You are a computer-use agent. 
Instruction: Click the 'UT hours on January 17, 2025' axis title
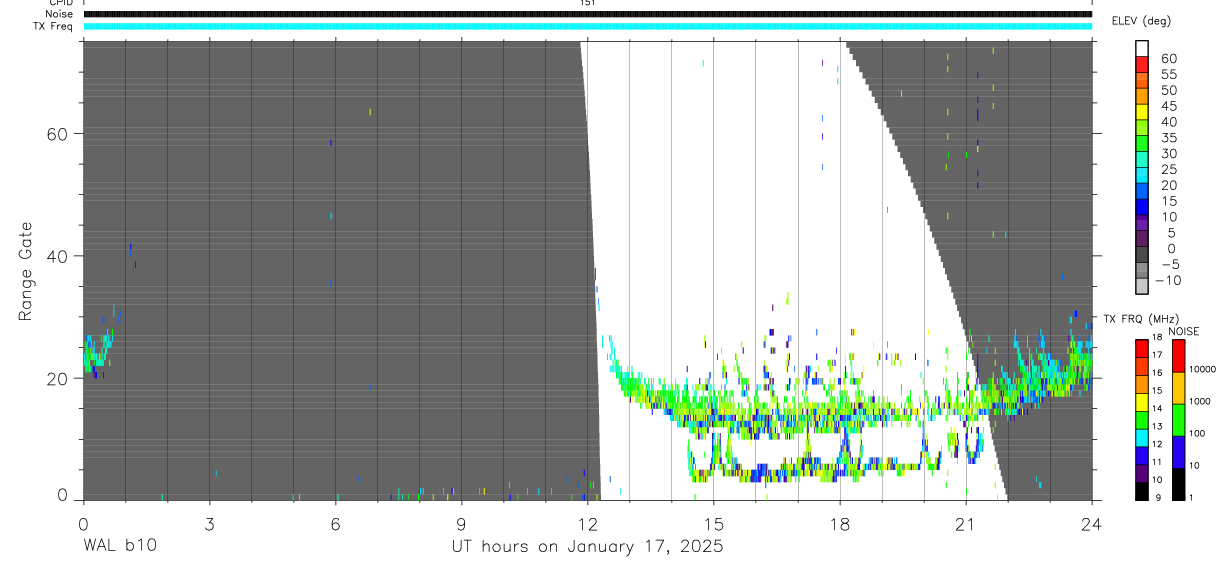(x=586, y=547)
